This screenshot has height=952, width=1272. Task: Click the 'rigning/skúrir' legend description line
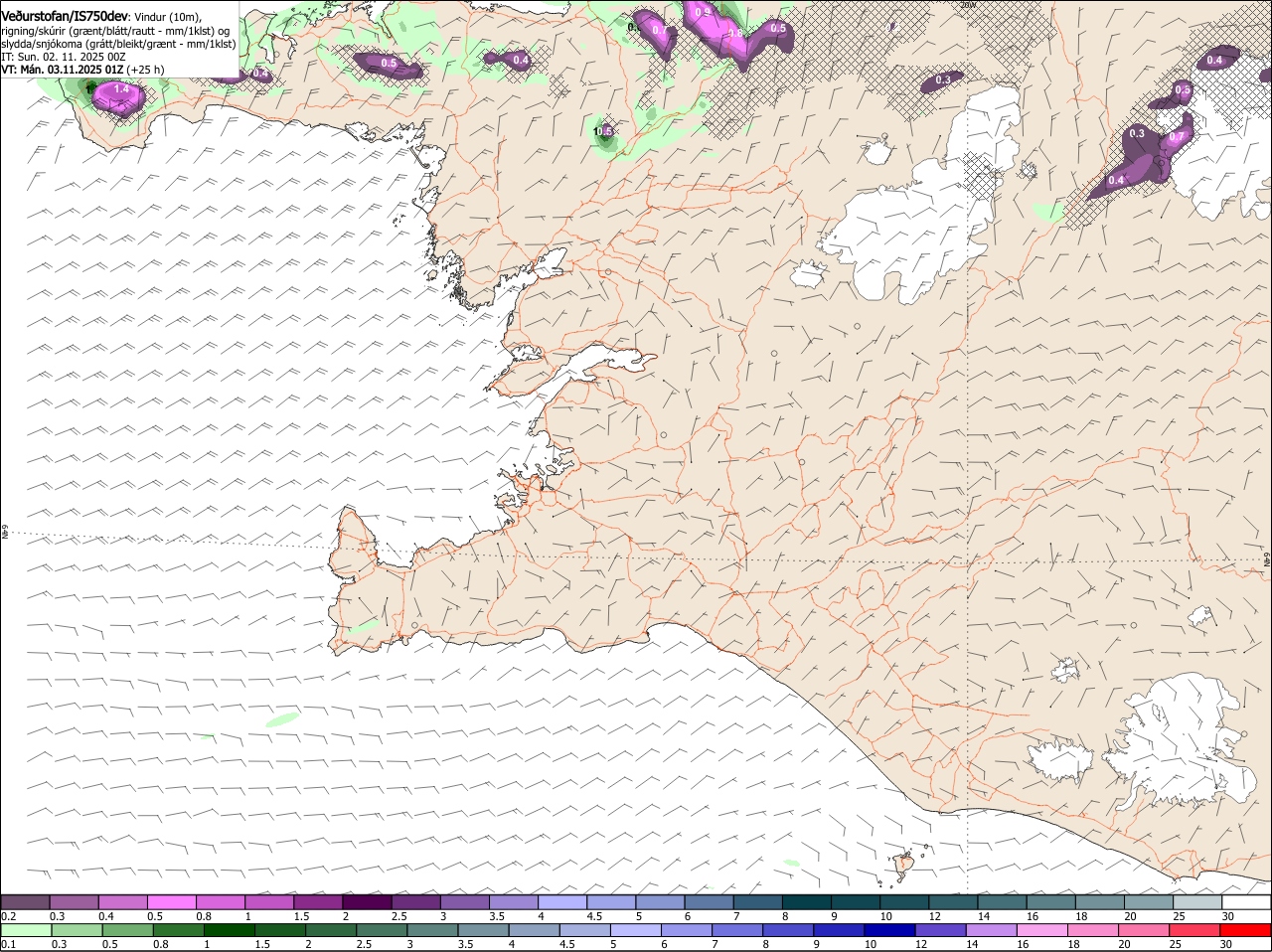click(x=117, y=30)
